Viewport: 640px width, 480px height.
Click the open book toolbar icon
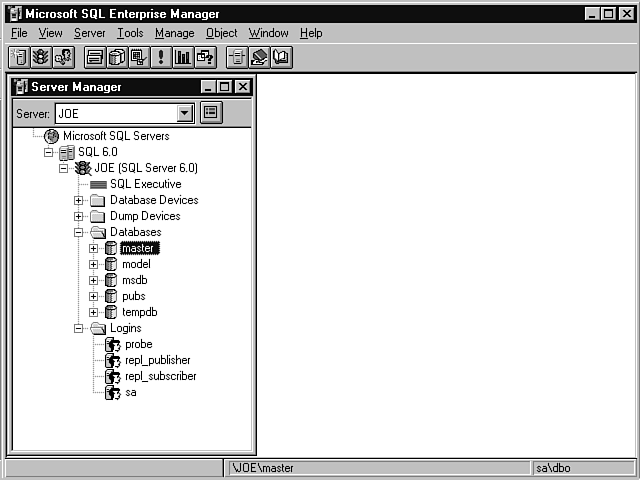pyautogui.click(x=281, y=58)
